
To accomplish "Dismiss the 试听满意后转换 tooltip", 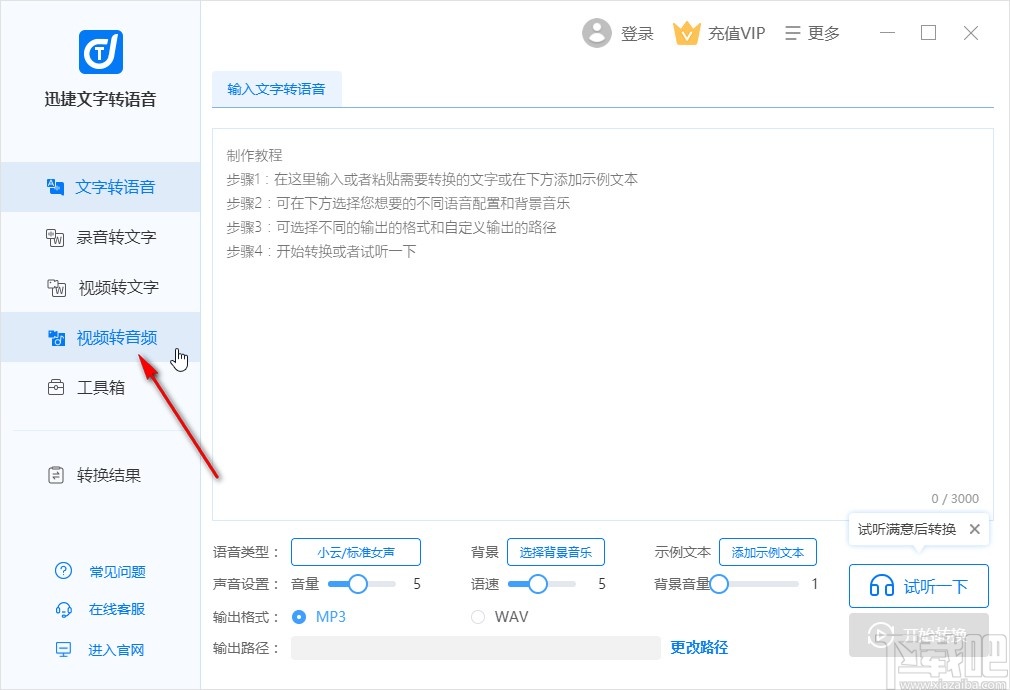I will pyautogui.click(x=975, y=529).
